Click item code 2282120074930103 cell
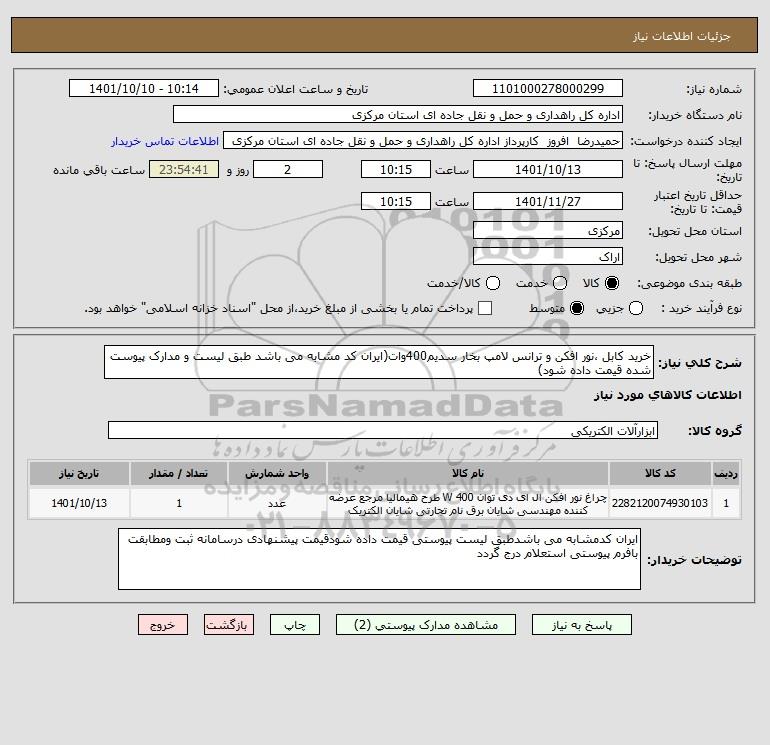770x745 pixels. (x=660, y=503)
